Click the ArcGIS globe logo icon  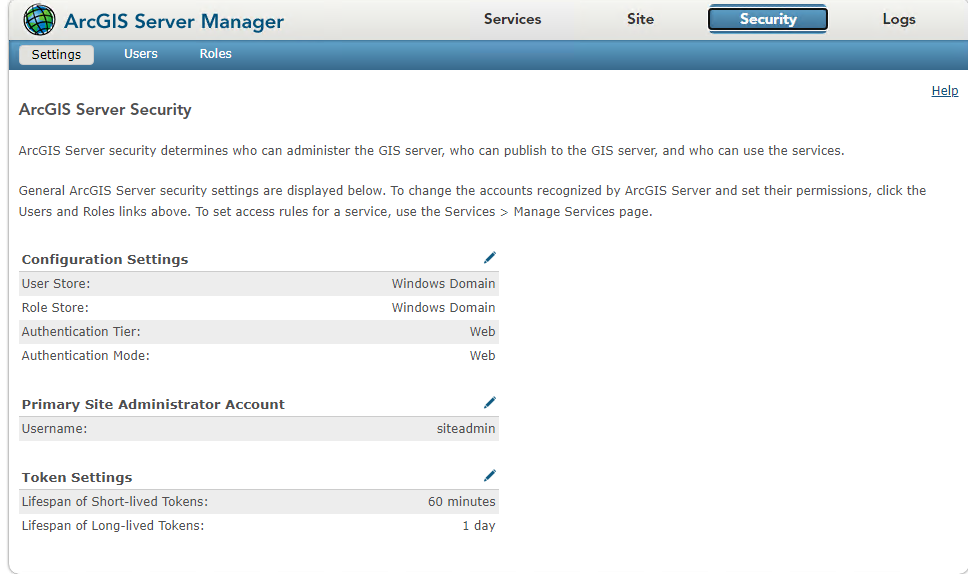pyautogui.click(x=39, y=19)
